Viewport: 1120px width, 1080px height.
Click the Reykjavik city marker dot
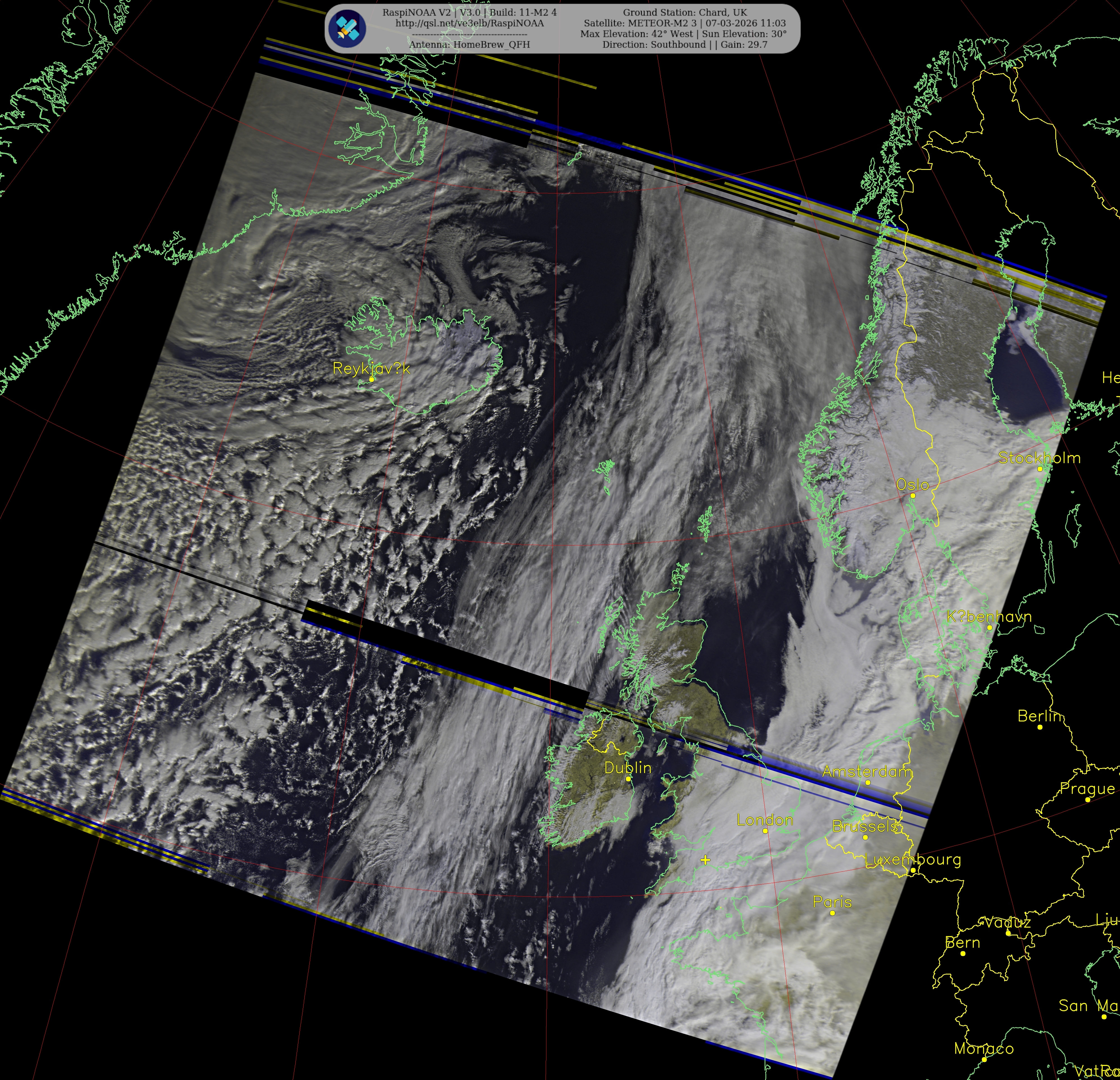(x=371, y=379)
